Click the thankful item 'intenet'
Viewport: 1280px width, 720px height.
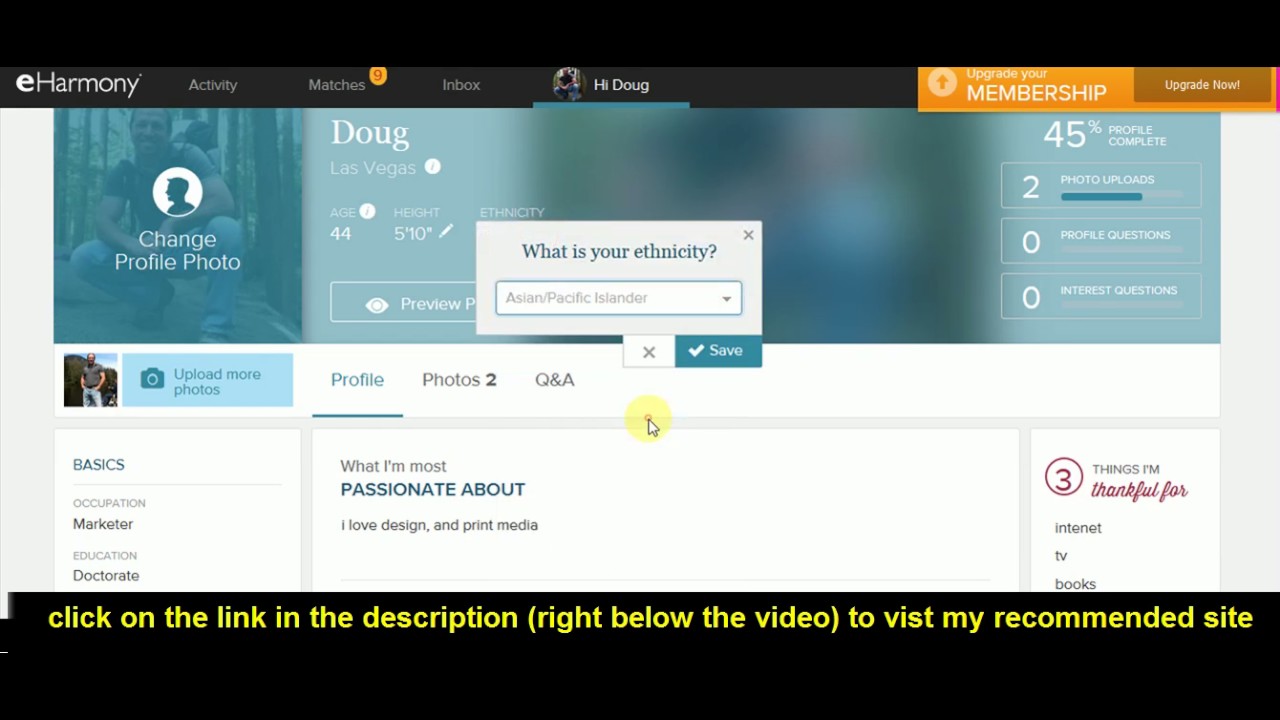coord(1078,528)
